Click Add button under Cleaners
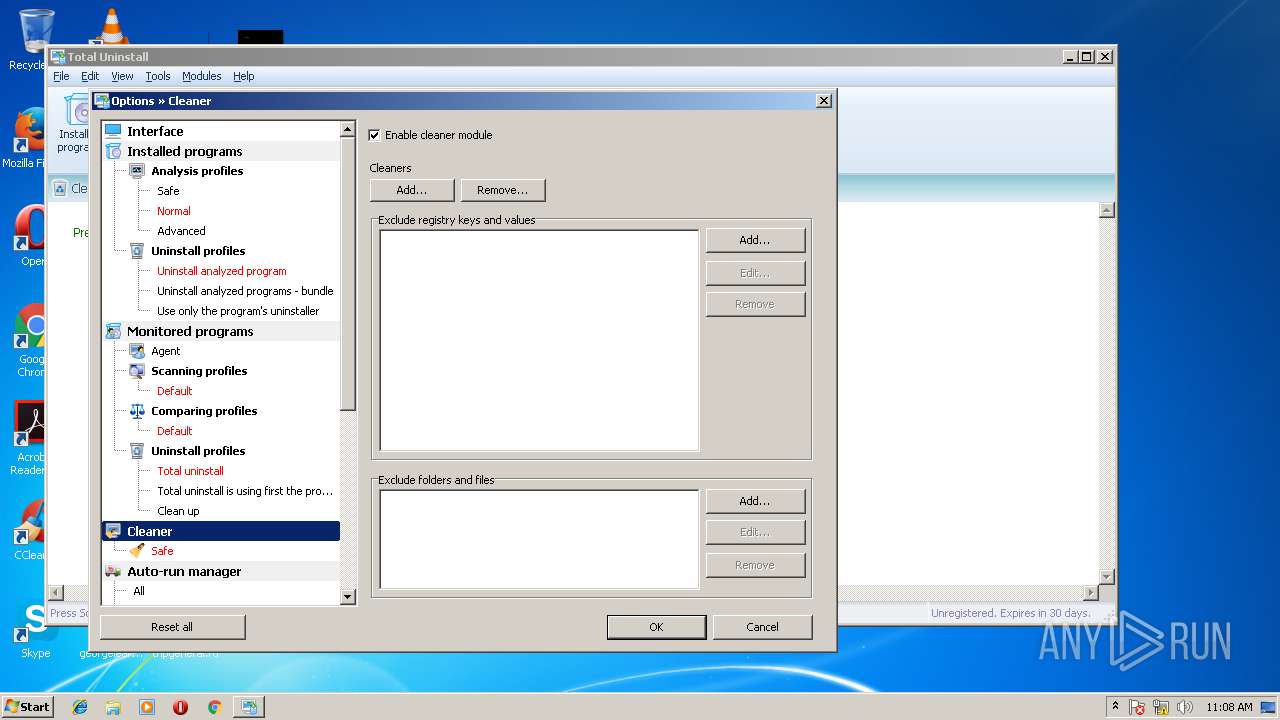This screenshot has width=1280, height=720. pyautogui.click(x=412, y=190)
